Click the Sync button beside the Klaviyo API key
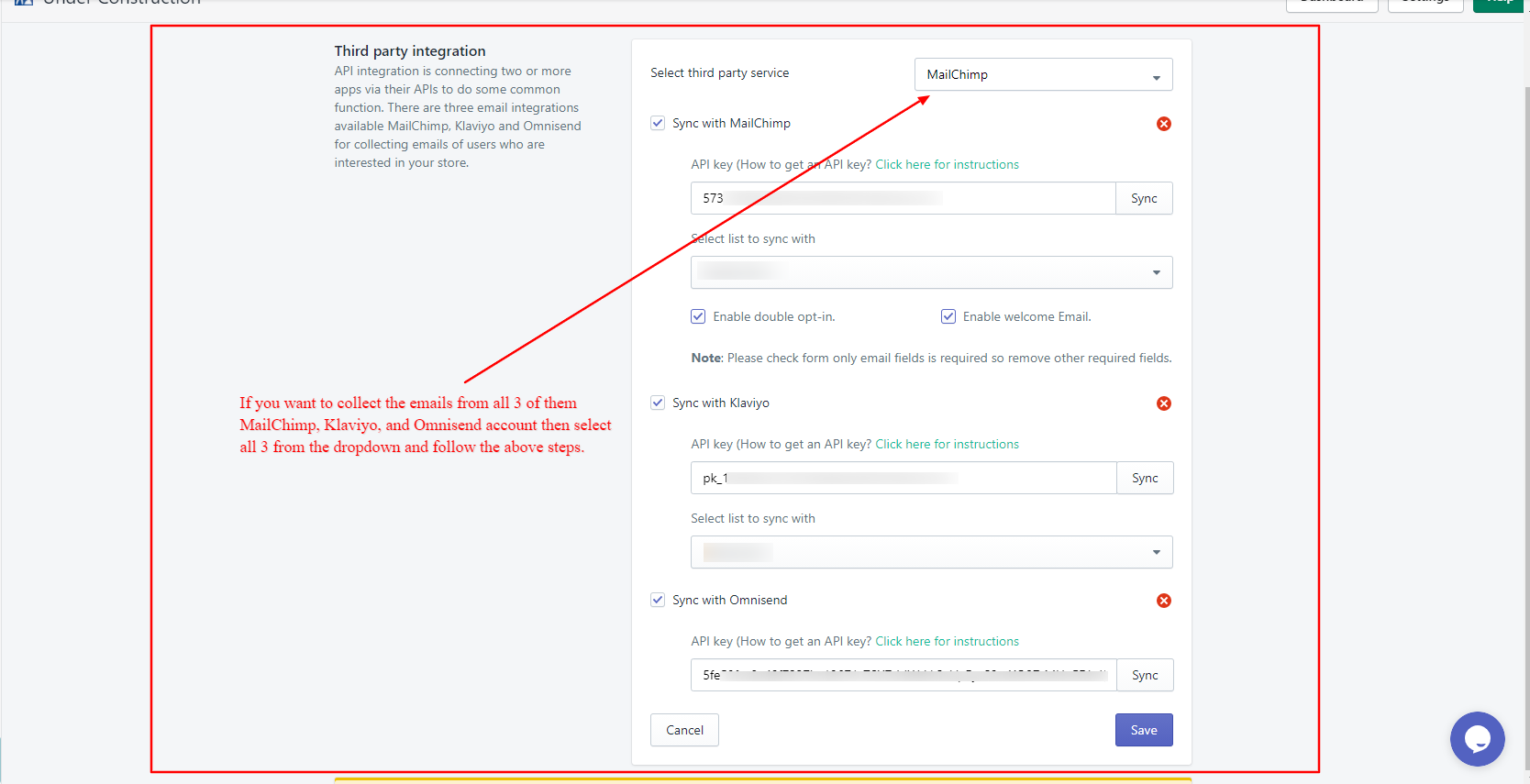The width and height of the screenshot is (1530, 784). click(x=1145, y=478)
